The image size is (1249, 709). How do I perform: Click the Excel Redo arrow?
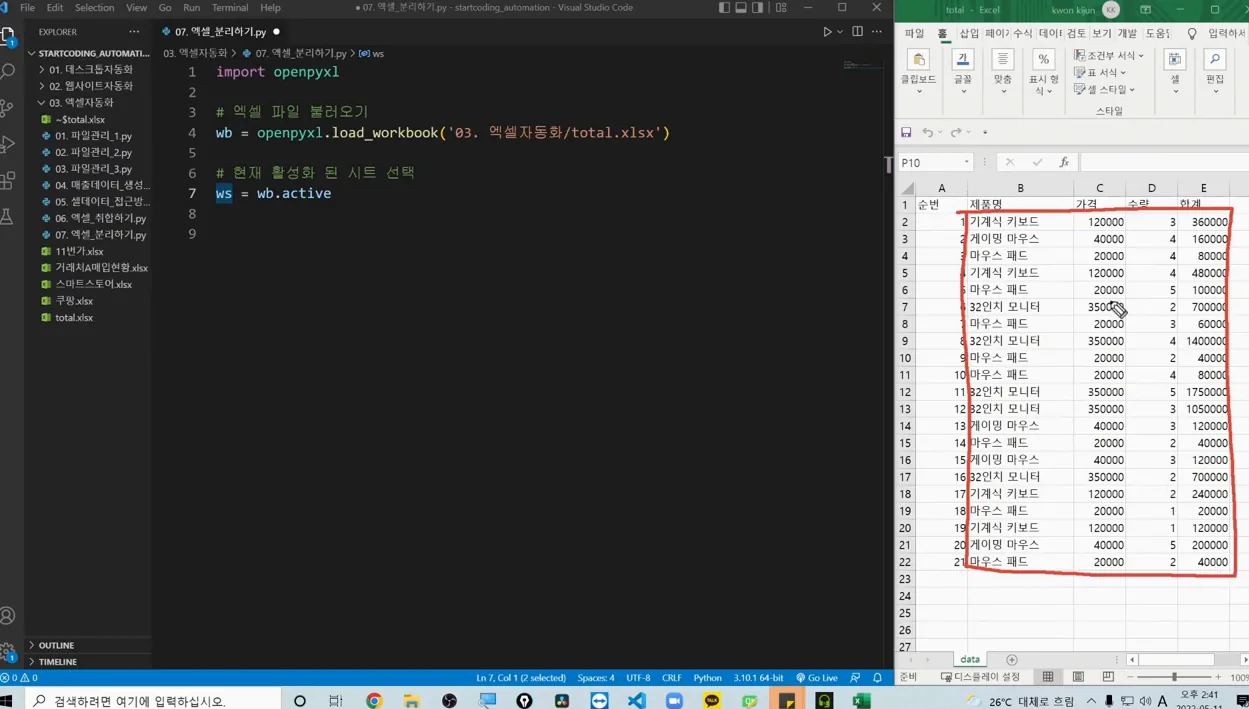(956, 132)
